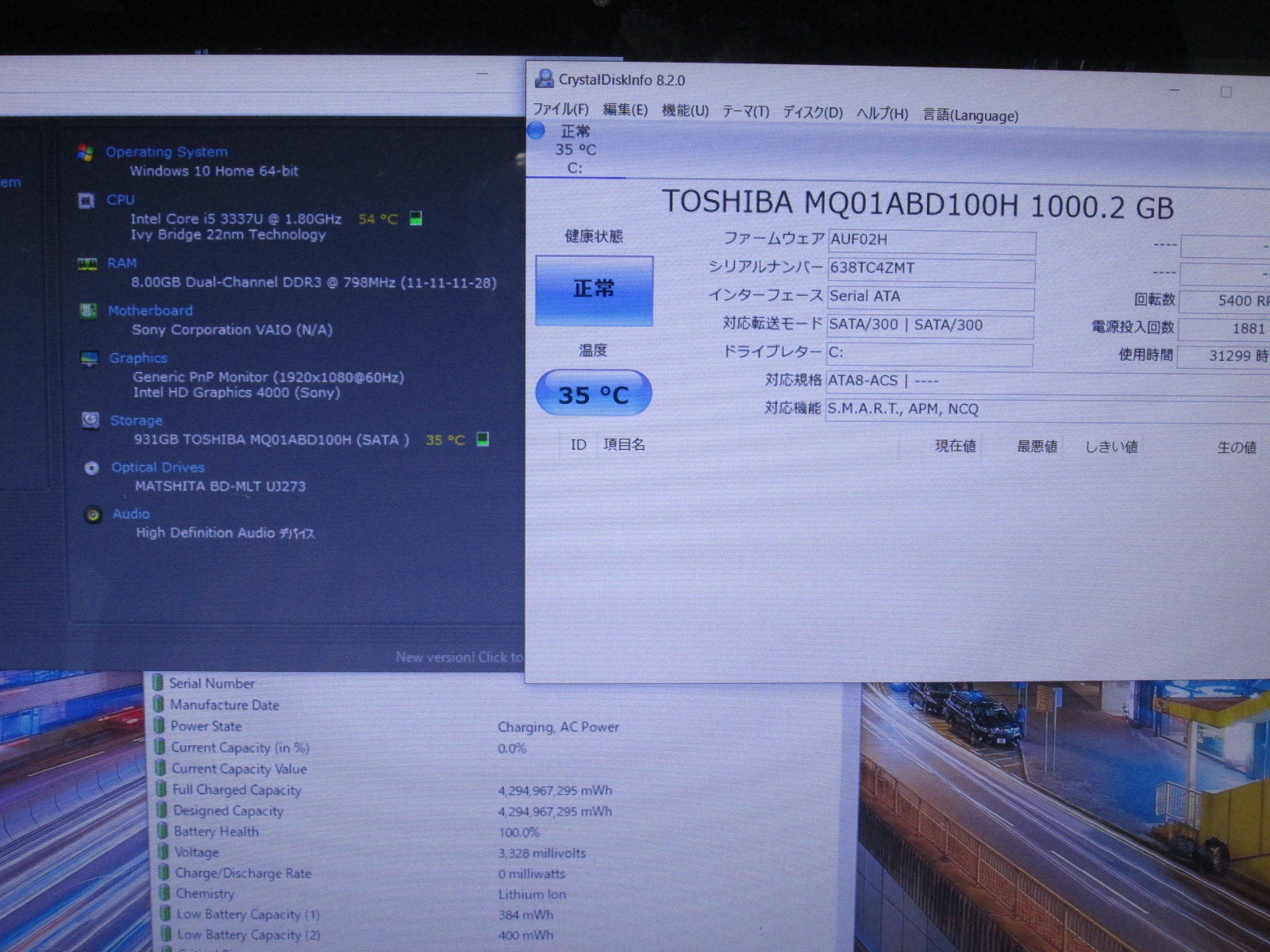Viewport: 1270px width, 952px height.
Task: Click the Storage hard drive icon
Action: [90, 420]
